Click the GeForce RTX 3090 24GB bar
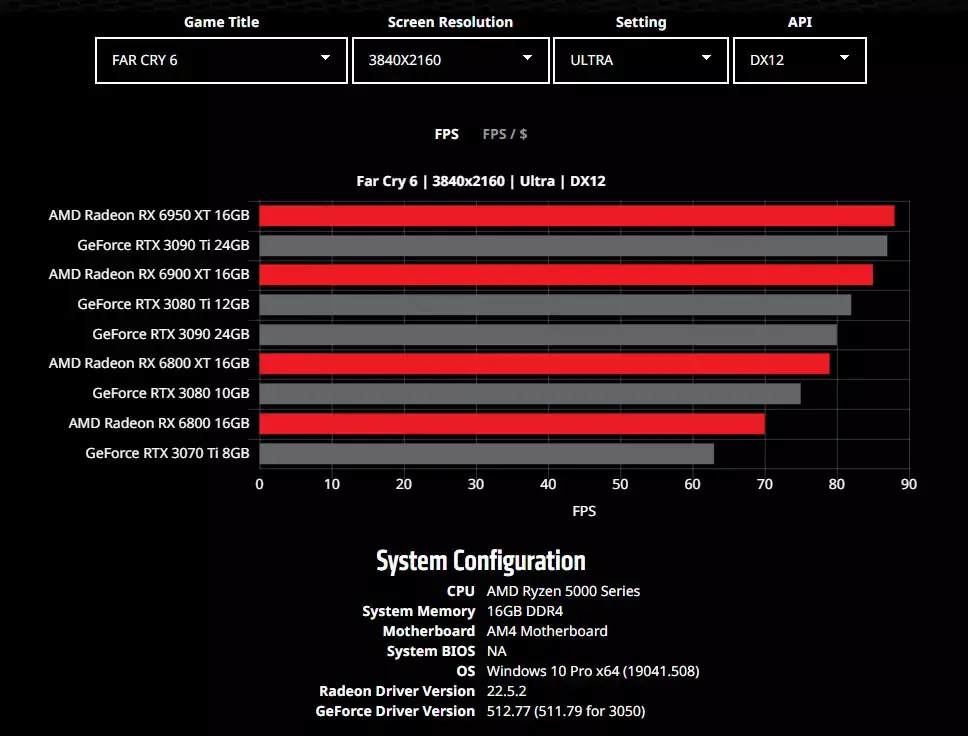 pyautogui.click(x=548, y=335)
